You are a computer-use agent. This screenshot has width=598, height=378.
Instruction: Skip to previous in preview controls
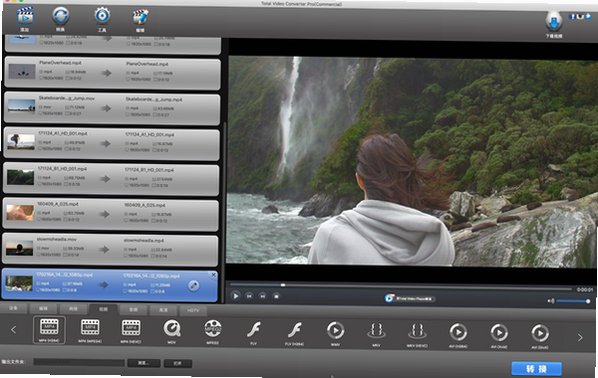click(x=249, y=296)
